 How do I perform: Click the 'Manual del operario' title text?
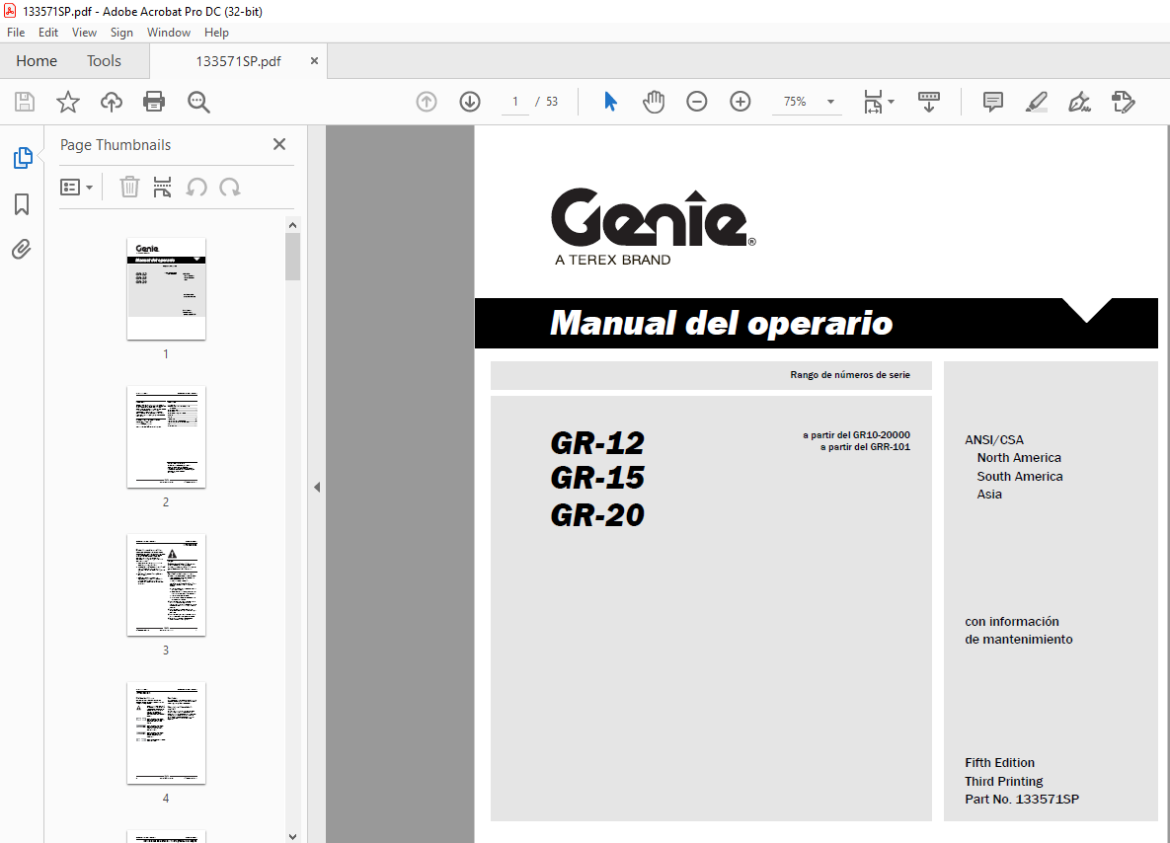pos(721,323)
